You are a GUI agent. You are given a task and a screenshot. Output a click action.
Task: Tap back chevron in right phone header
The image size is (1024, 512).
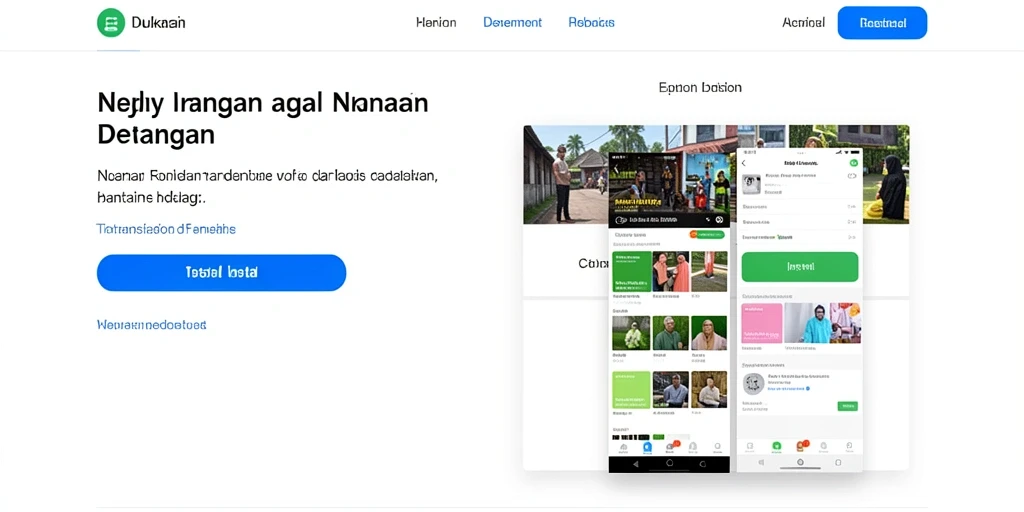click(744, 163)
